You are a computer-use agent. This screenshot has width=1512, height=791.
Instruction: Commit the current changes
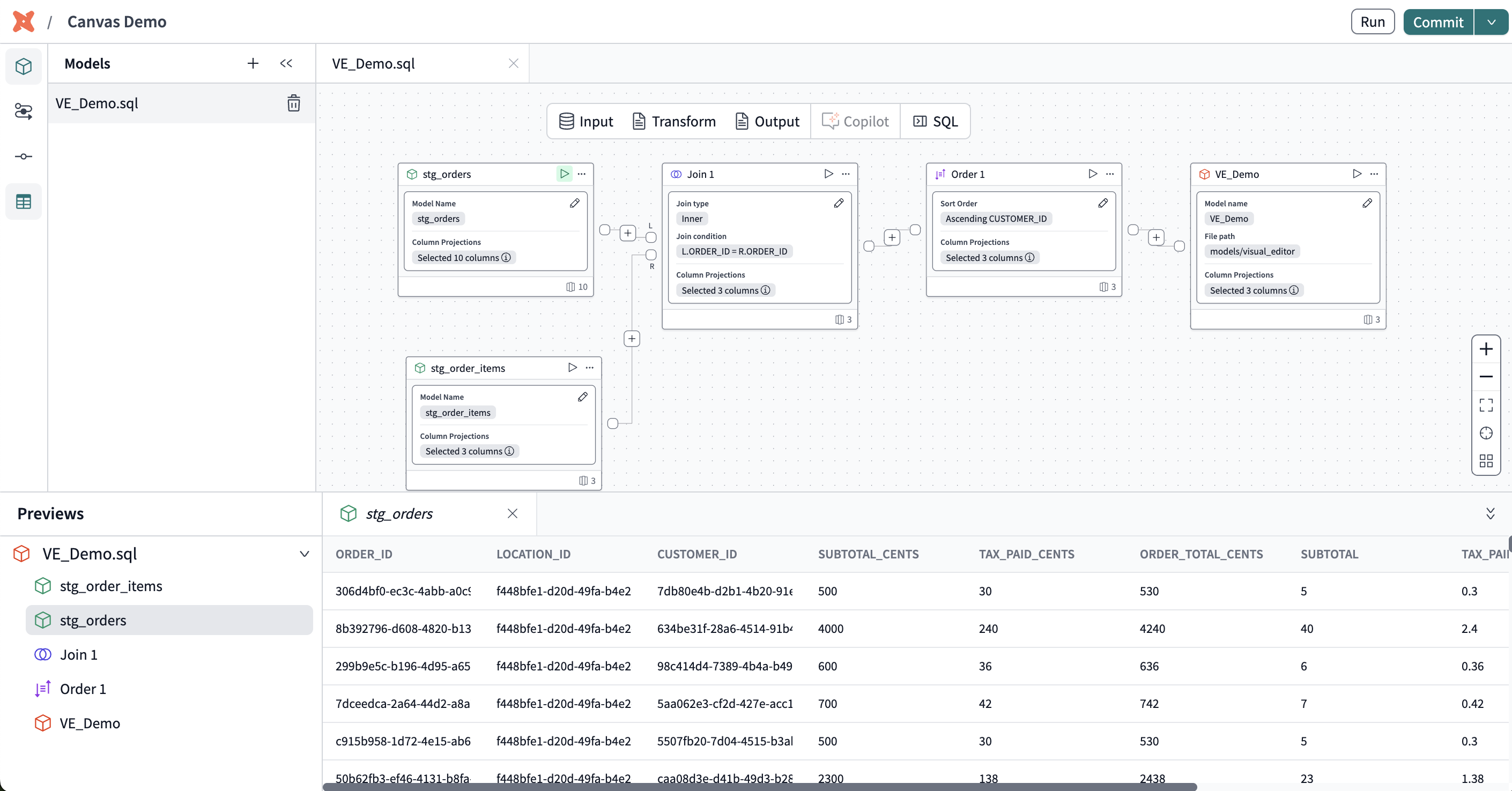1437,22
